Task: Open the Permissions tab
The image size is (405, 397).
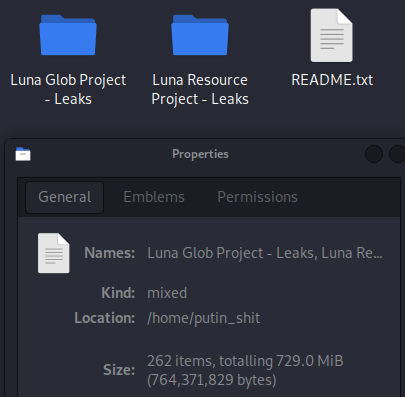Action: pos(257,197)
